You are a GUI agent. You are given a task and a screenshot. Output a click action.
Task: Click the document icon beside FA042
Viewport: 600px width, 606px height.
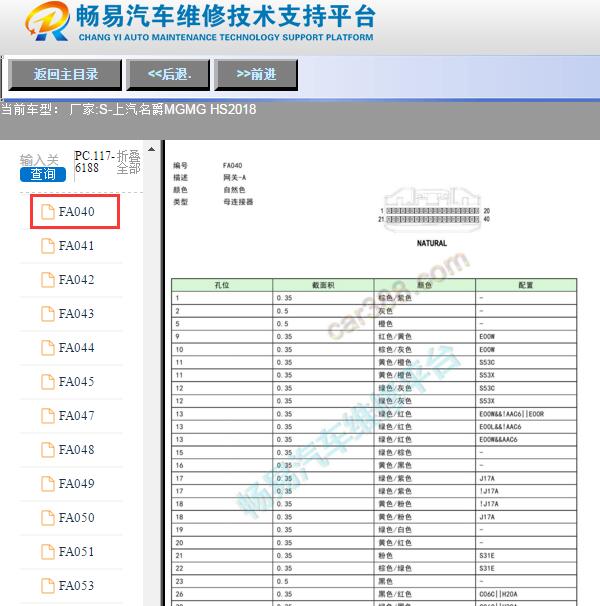click(48, 280)
